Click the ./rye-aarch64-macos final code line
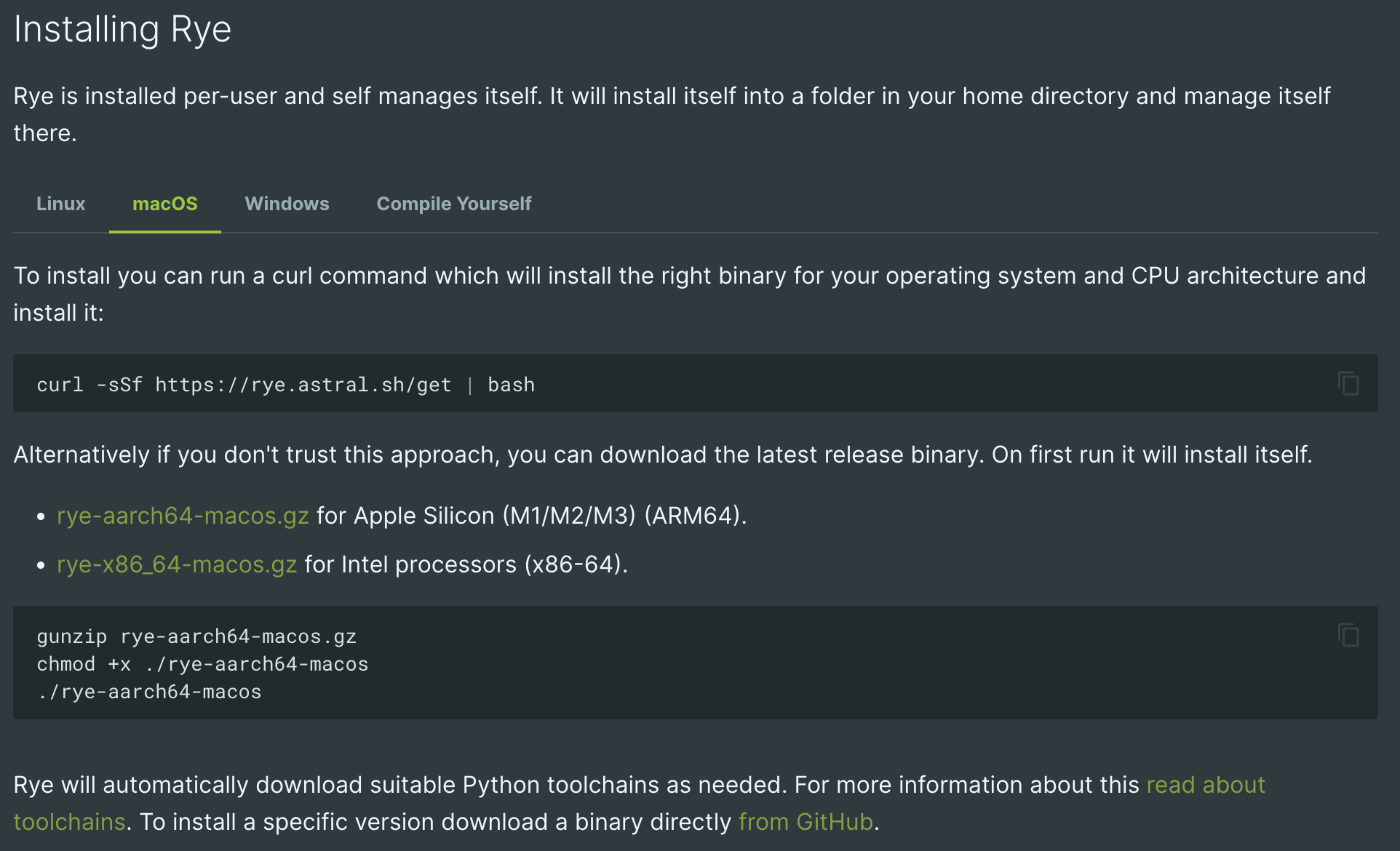Viewport: 1400px width, 851px height. click(149, 692)
